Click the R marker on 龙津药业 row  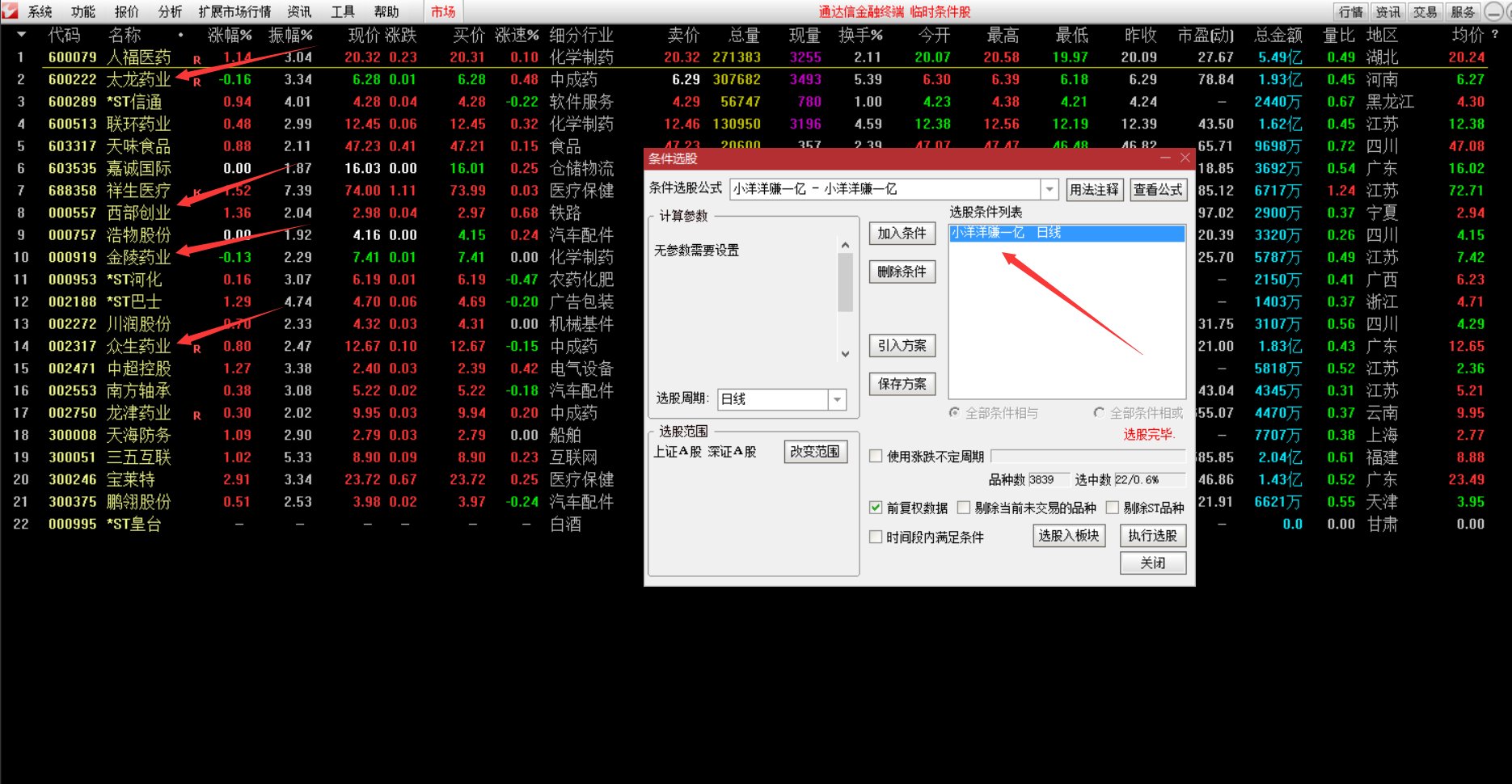coord(196,415)
